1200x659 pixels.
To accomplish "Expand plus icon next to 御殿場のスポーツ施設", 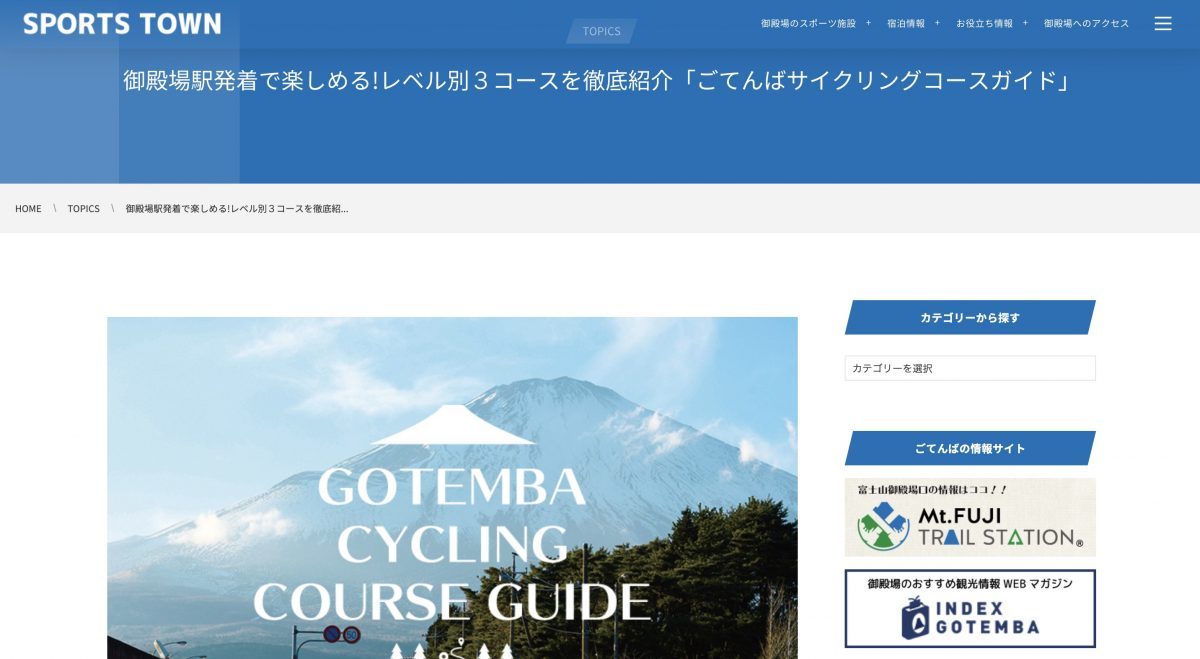I will pyautogui.click(x=868, y=23).
